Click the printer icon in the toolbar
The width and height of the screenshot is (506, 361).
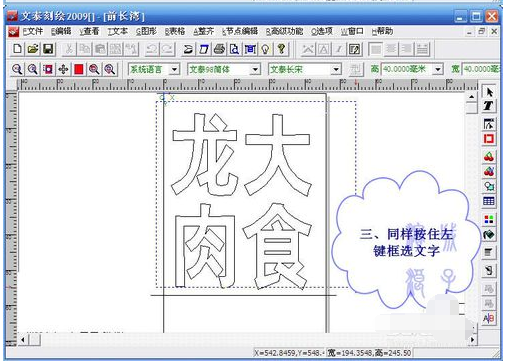(x=219, y=49)
